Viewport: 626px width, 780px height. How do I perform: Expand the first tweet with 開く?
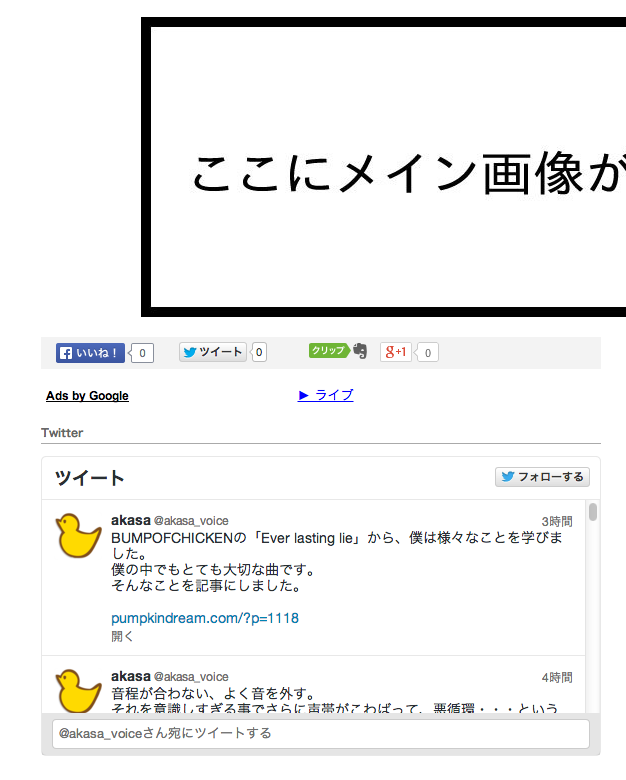pyautogui.click(x=122, y=636)
